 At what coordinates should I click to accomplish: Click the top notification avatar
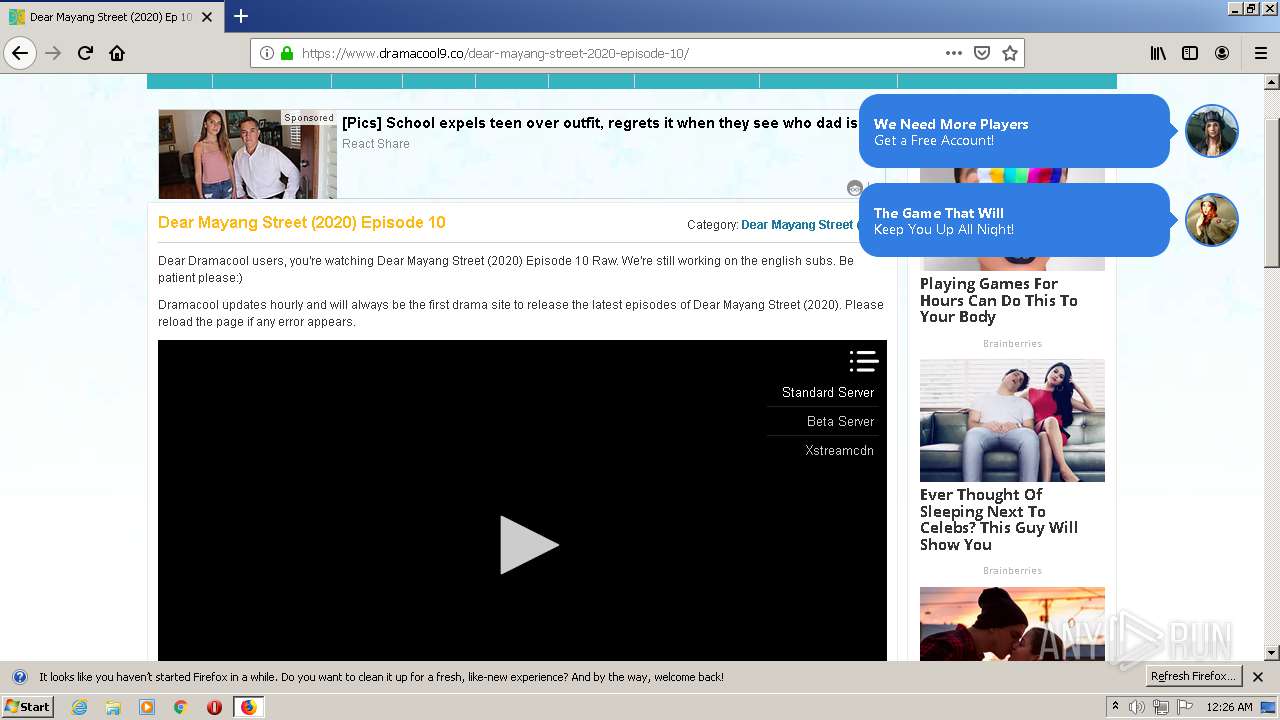pyautogui.click(x=1212, y=131)
